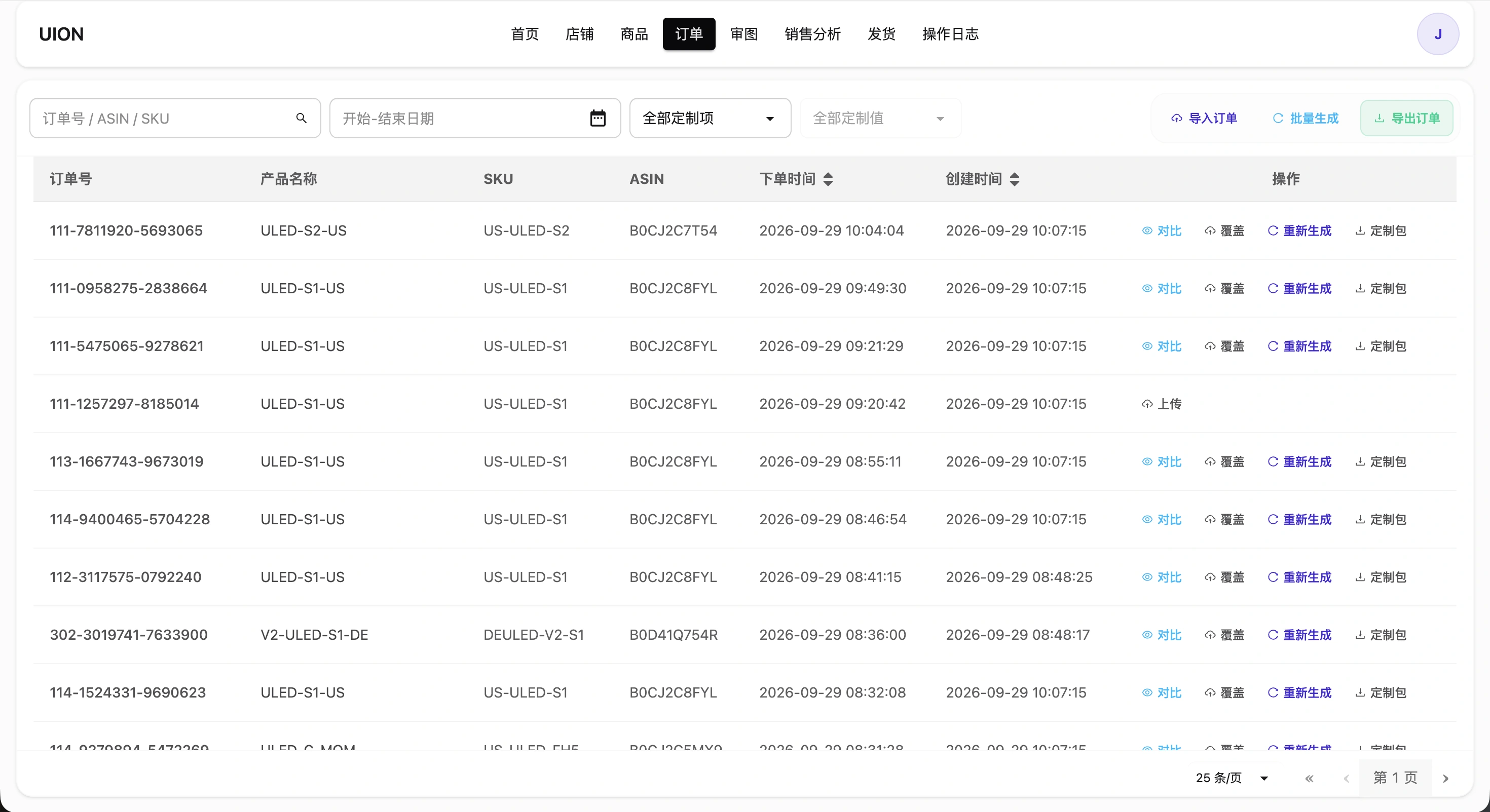The height and width of the screenshot is (812, 1490).
Task: Click 对比 for order 111-0958275-2838664
Action: coord(1162,288)
